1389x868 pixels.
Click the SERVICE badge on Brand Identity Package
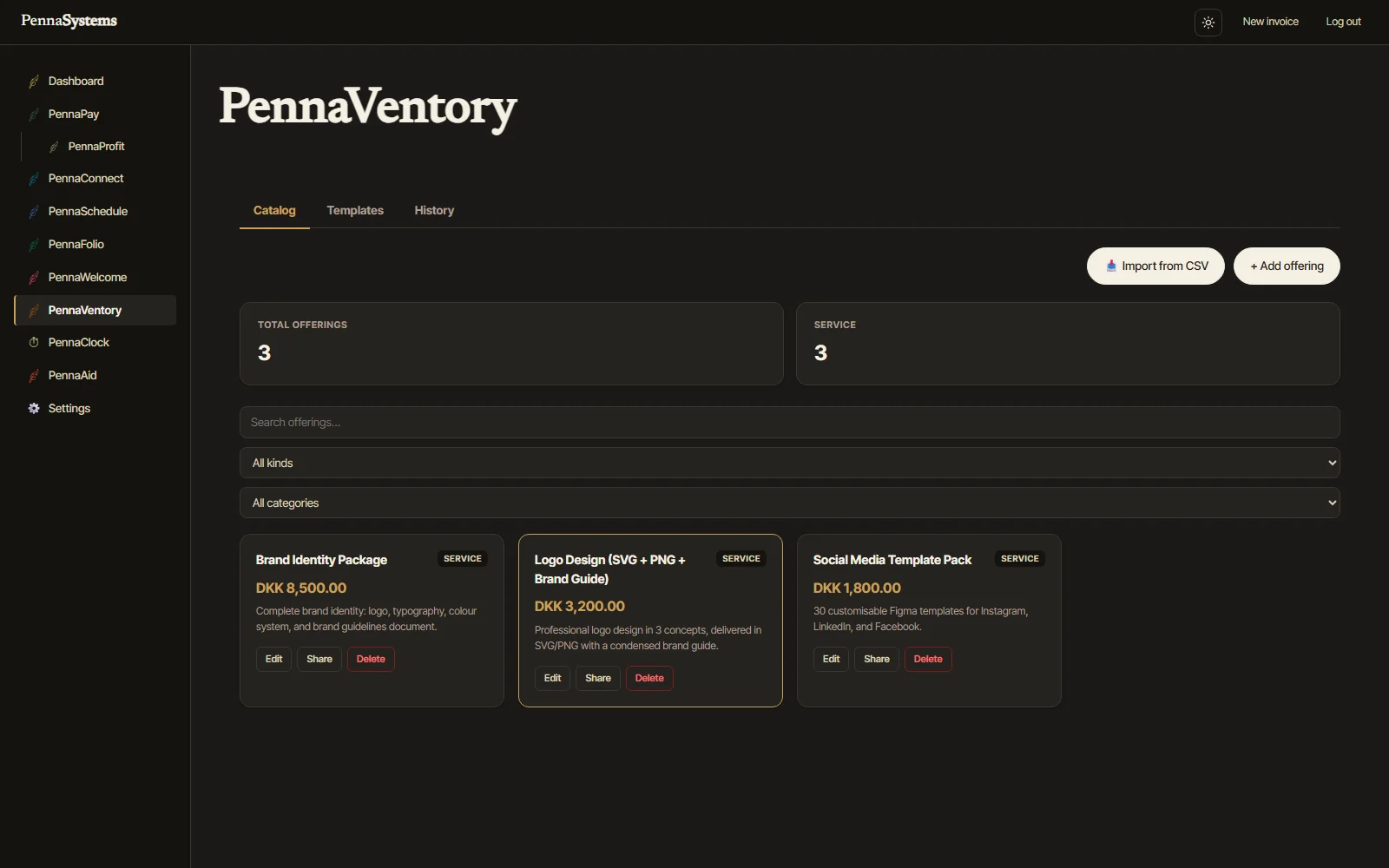point(463,559)
